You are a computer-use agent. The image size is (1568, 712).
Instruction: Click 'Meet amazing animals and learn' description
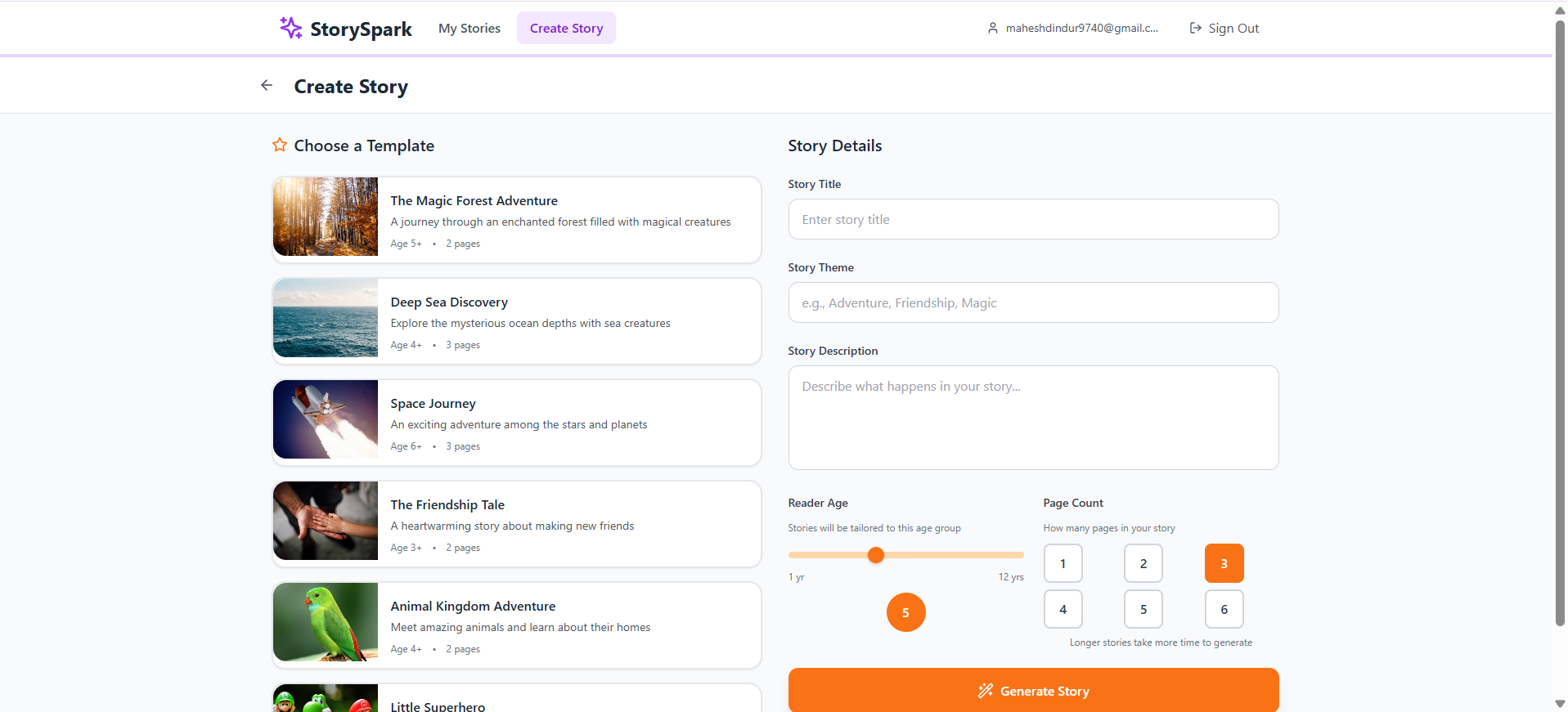(x=520, y=627)
